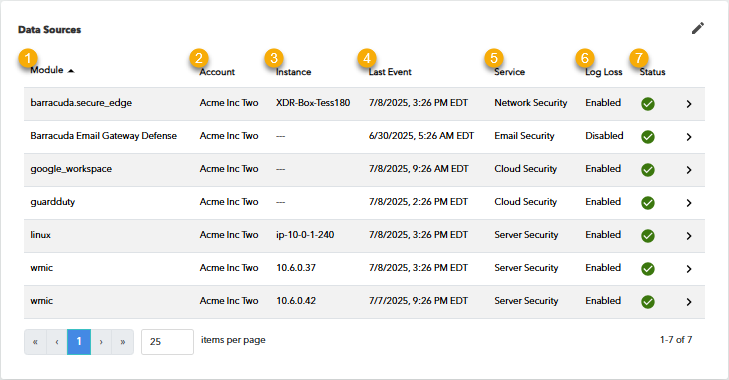Expand the wmic 10.6.0.37 row chevron
This screenshot has height=380, width=729.
point(689,269)
